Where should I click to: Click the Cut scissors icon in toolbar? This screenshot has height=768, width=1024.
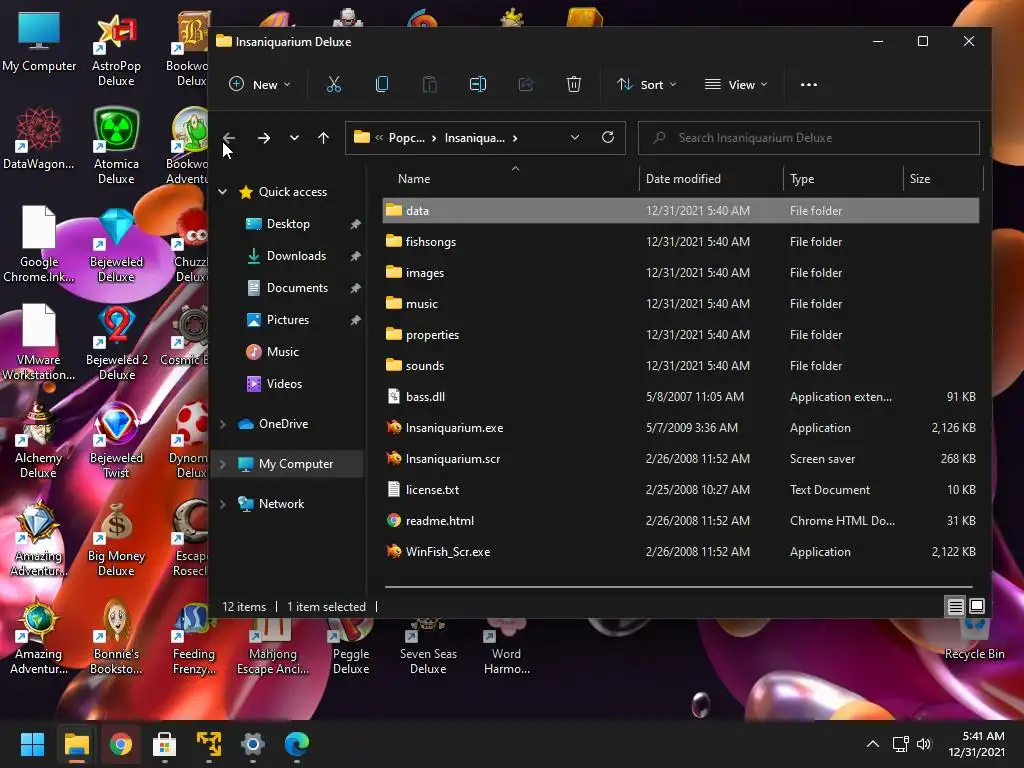334,84
